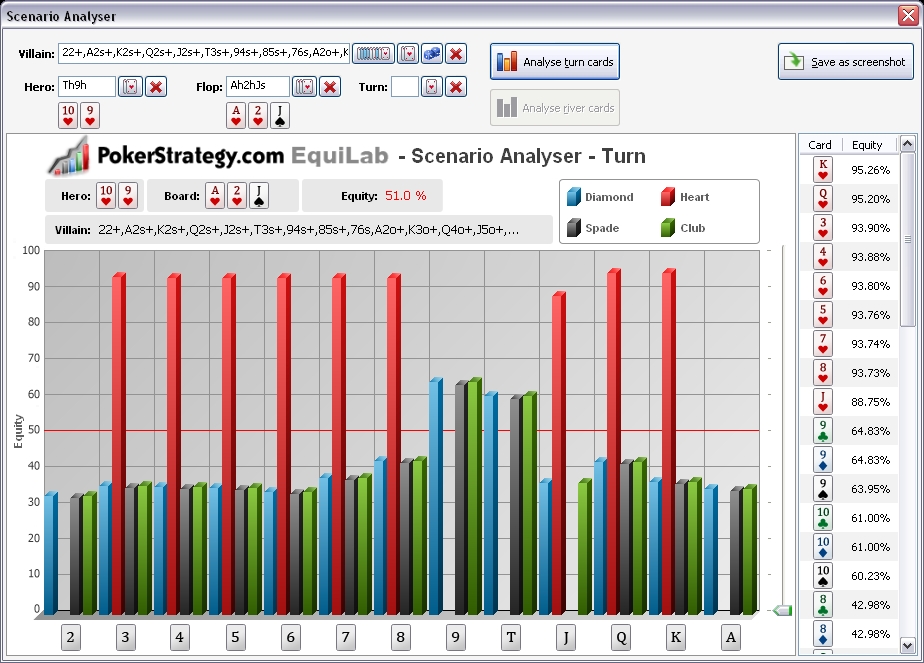The height and width of the screenshot is (663, 924).
Task: Clear the turn card with red X
Action: (x=456, y=87)
